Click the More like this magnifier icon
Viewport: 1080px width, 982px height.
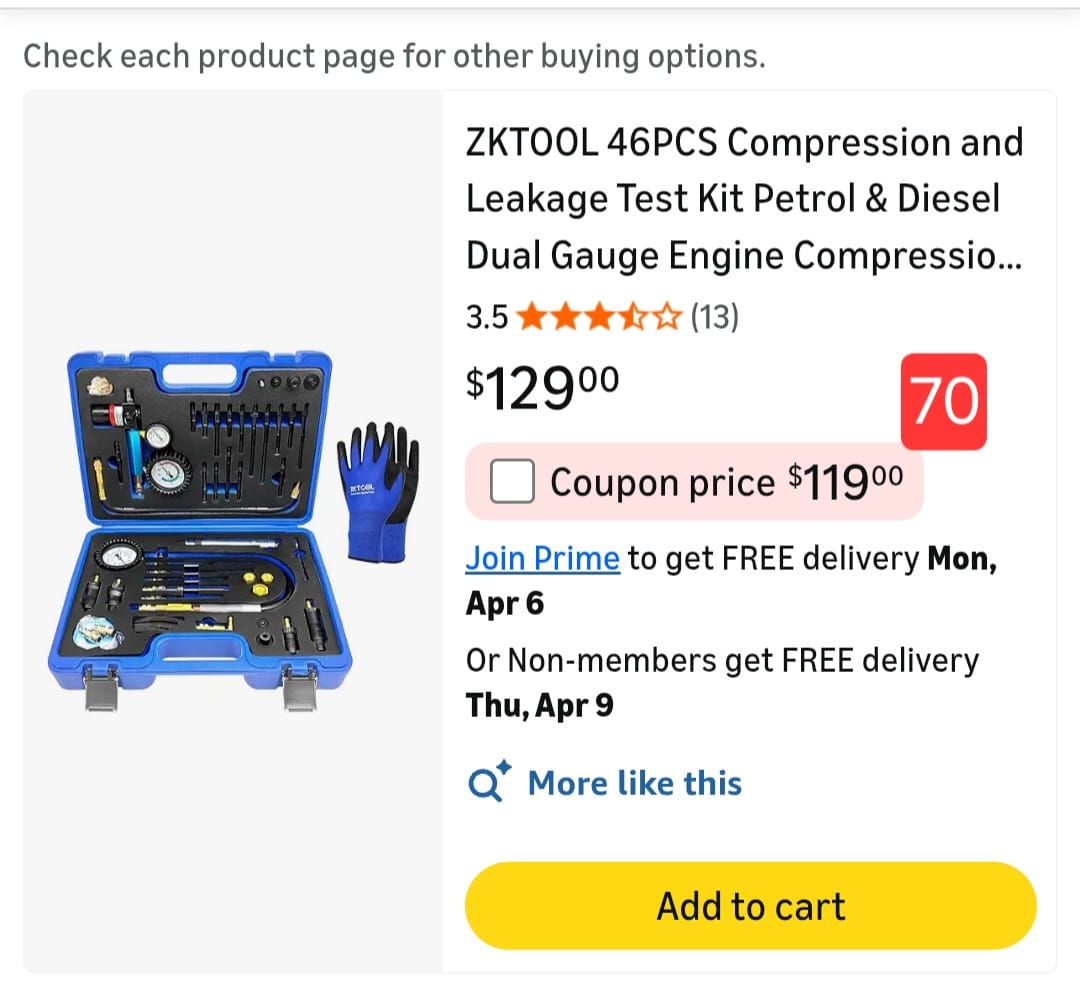pos(489,783)
